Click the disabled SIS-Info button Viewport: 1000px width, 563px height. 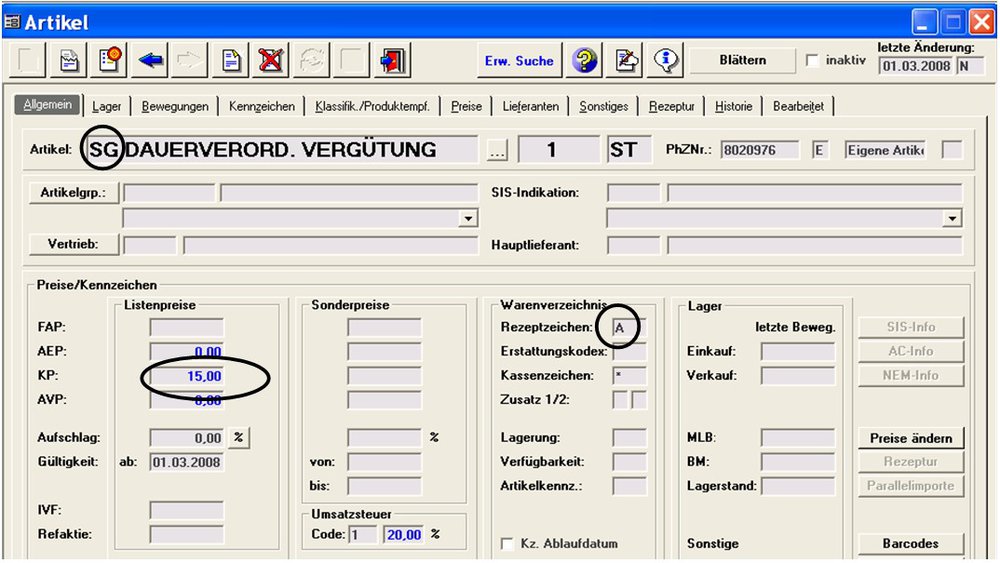coord(911,326)
